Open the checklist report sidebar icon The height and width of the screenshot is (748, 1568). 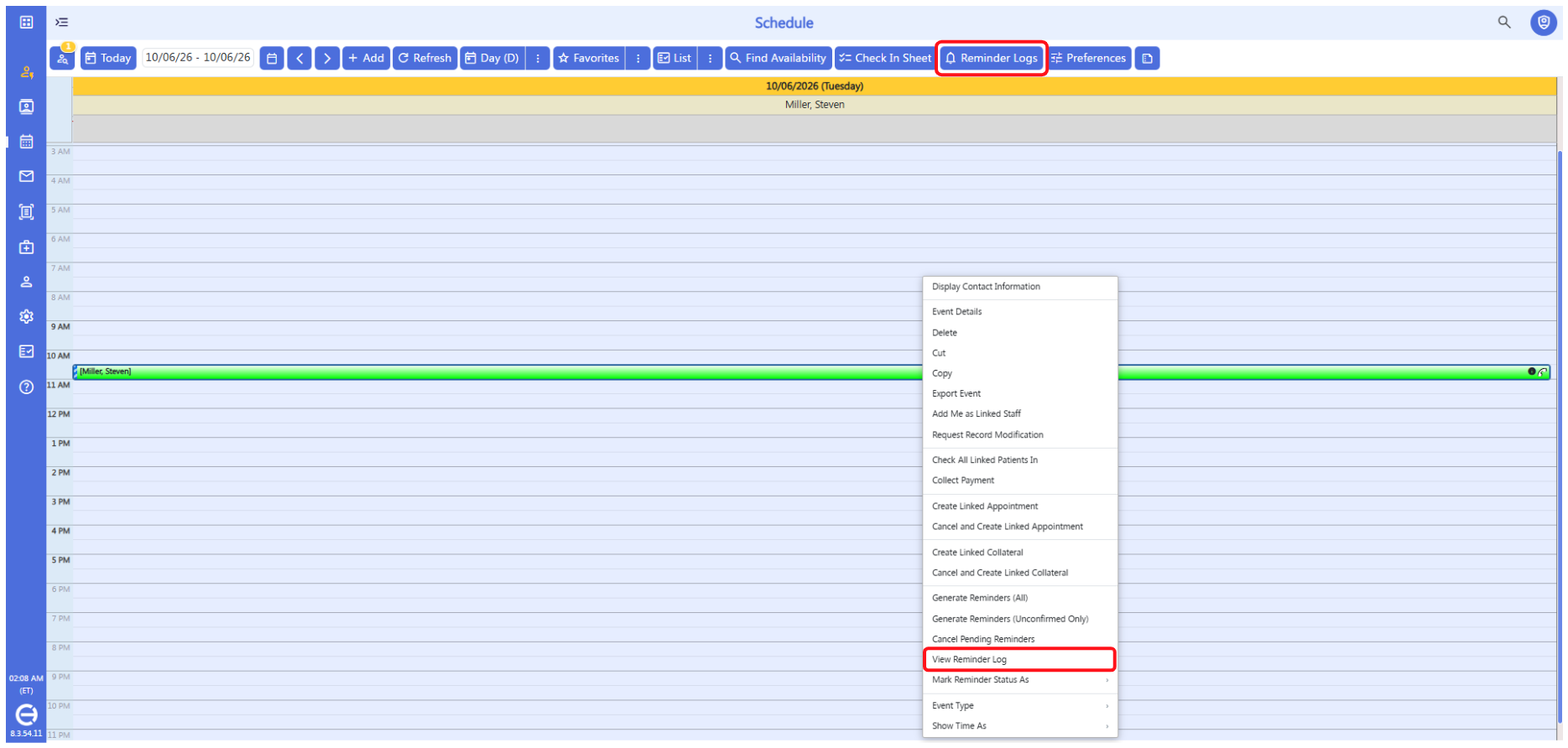[x=26, y=351]
